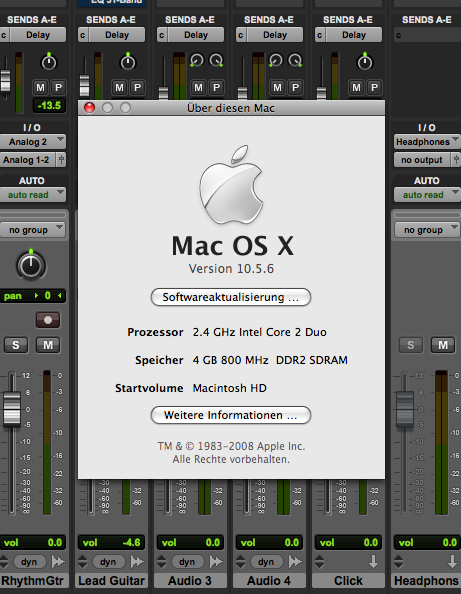Click the send pan knob on Click track
461x594 pixels.
(365, 62)
